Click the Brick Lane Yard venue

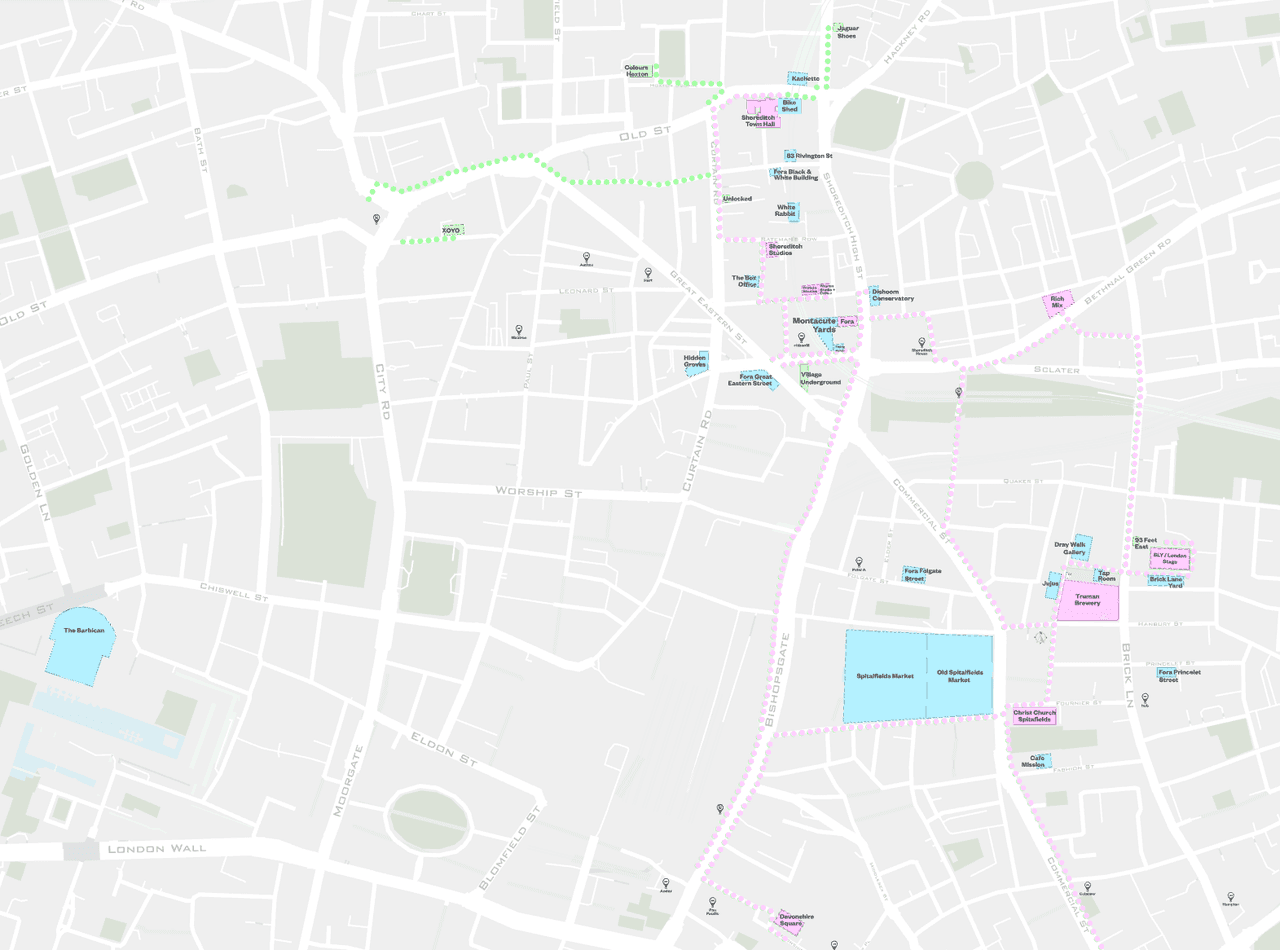click(1166, 582)
